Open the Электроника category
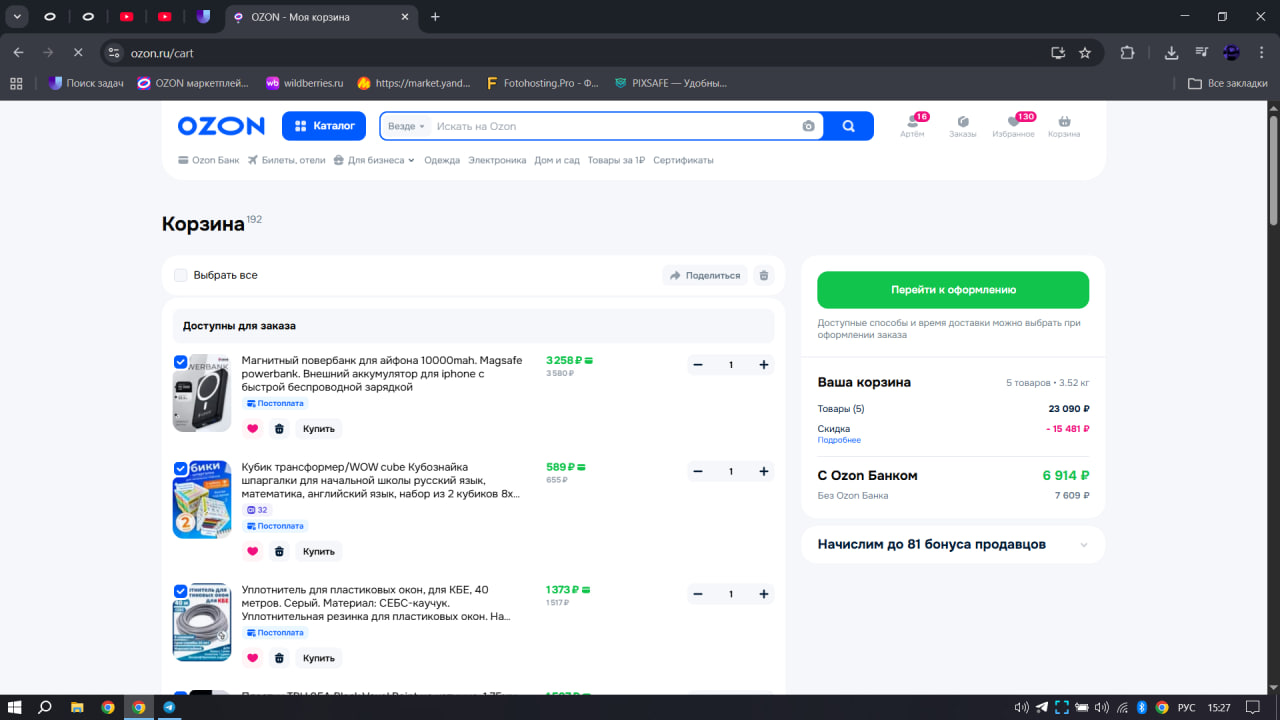This screenshot has width=1280, height=720. click(497, 160)
